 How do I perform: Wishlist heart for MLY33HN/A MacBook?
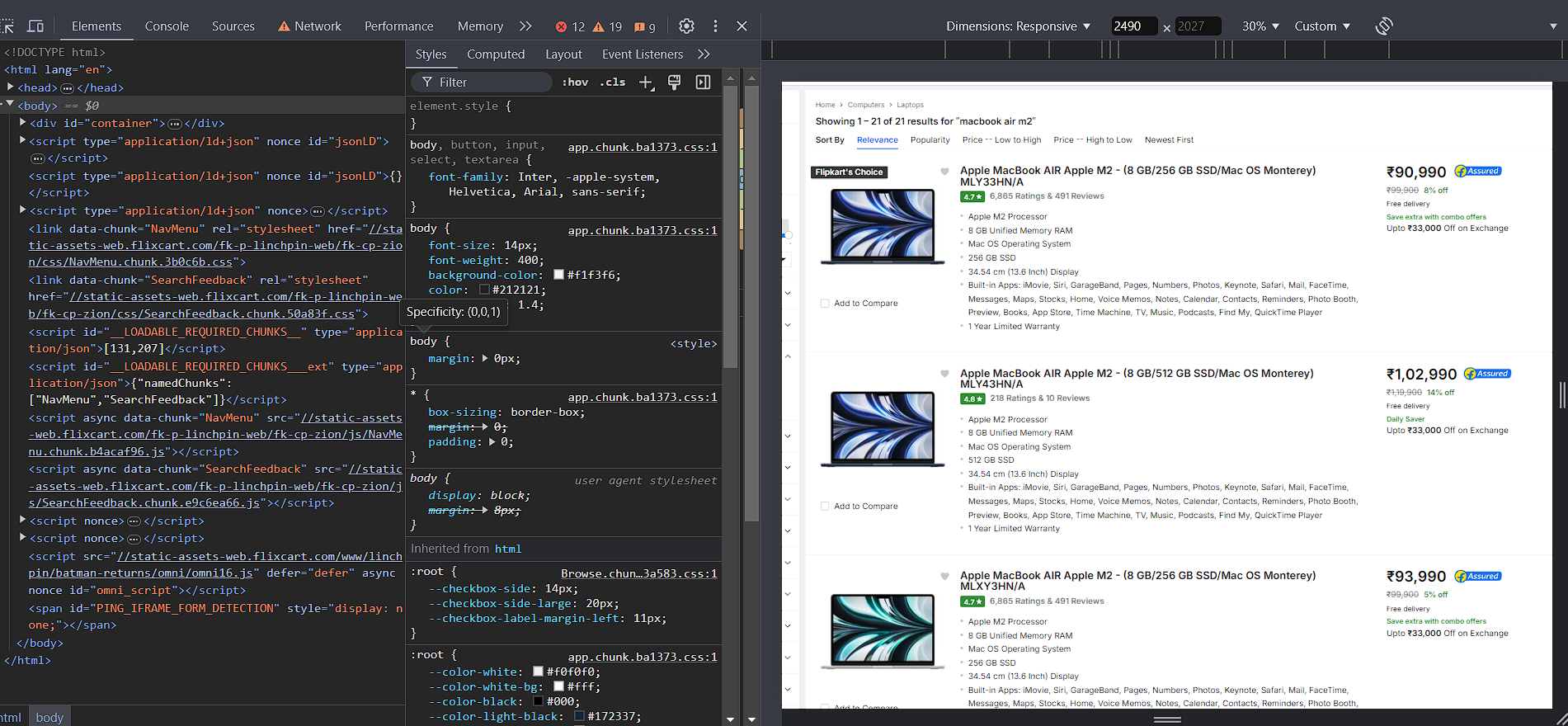coord(944,172)
